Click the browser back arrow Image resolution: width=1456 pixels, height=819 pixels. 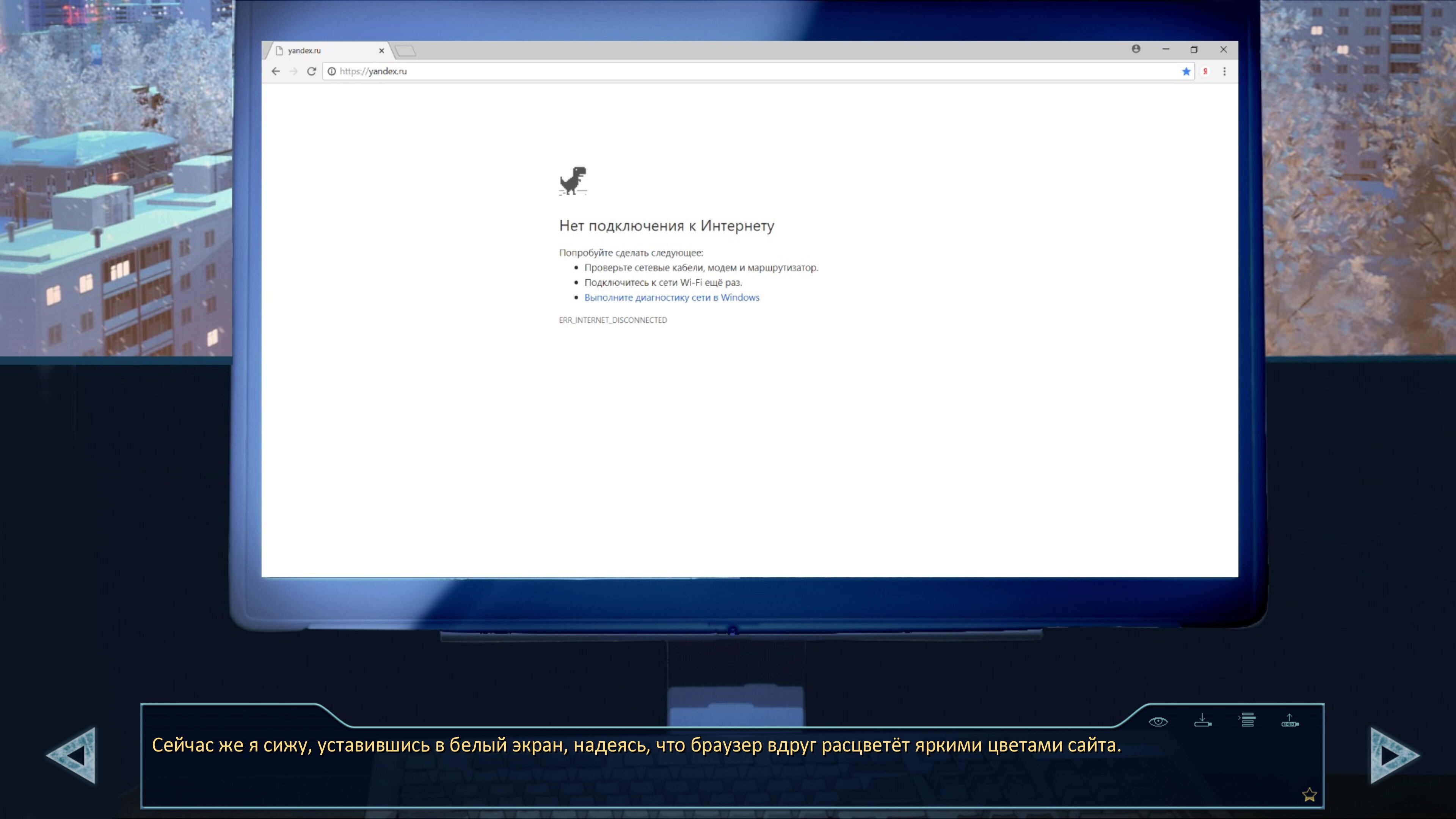(x=276, y=71)
